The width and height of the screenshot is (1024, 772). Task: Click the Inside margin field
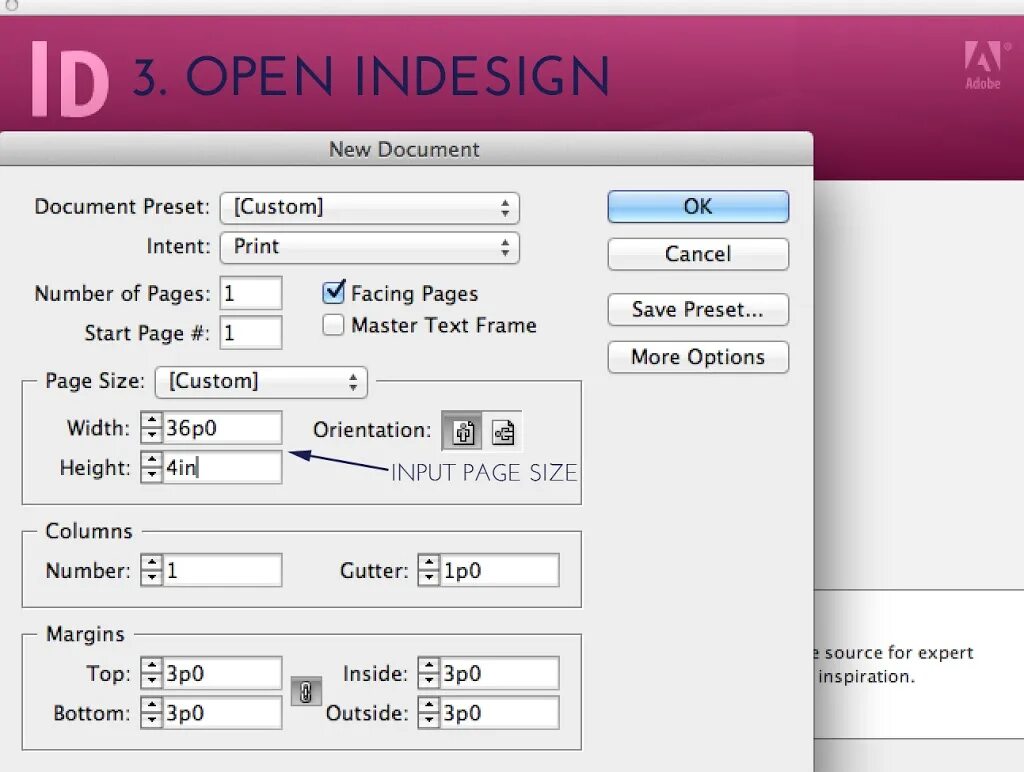pos(500,673)
